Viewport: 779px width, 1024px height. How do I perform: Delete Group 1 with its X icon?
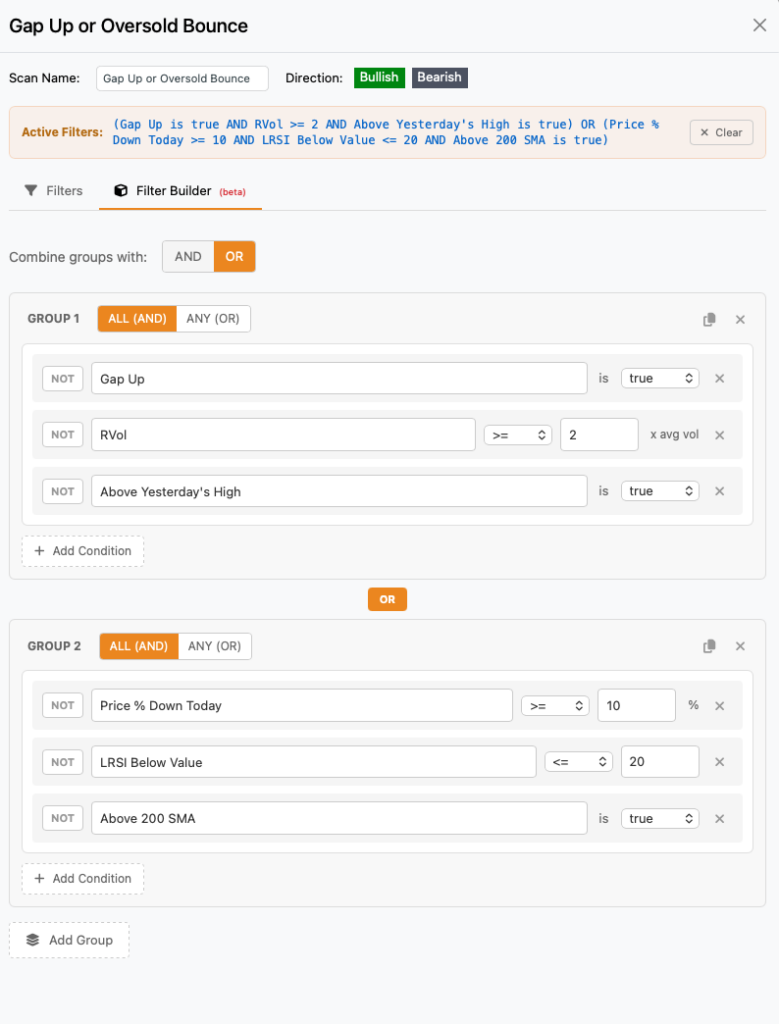pos(740,320)
